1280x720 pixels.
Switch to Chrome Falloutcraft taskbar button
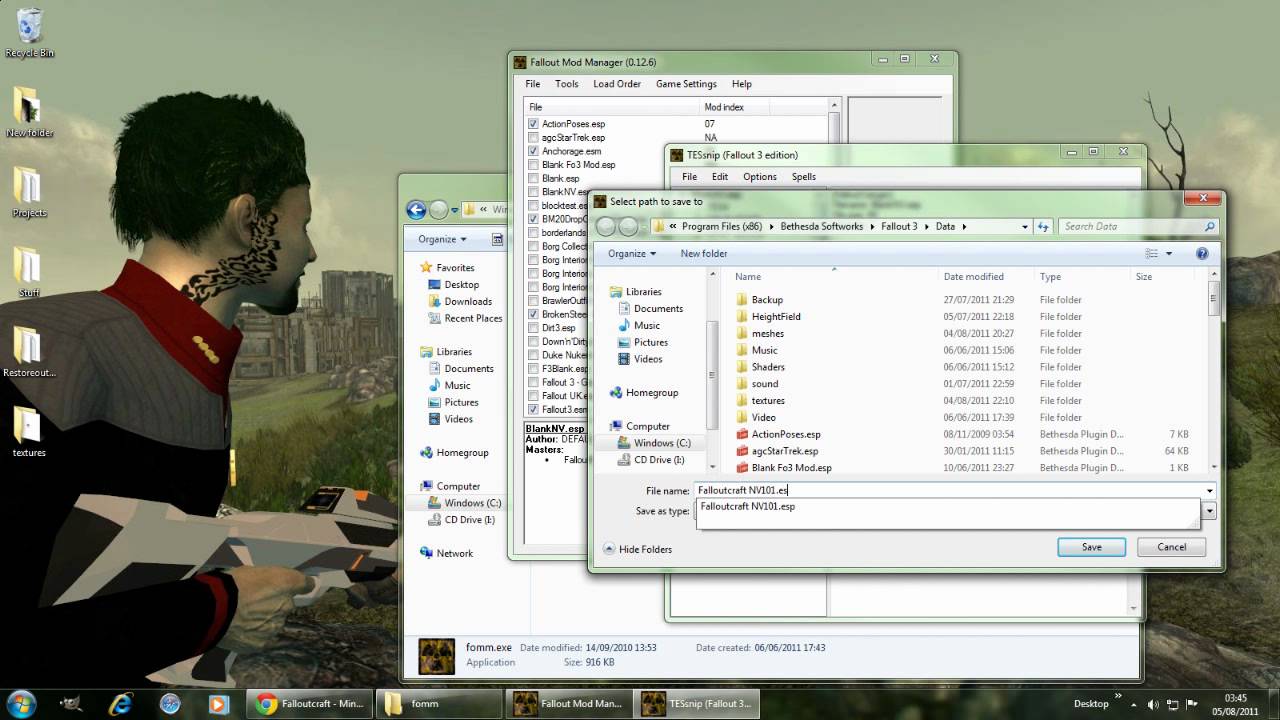click(310, 703)
